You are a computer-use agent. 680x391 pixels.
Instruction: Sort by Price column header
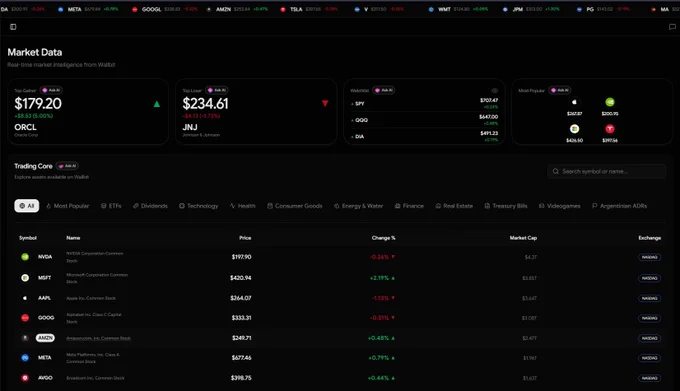point(245,238)
